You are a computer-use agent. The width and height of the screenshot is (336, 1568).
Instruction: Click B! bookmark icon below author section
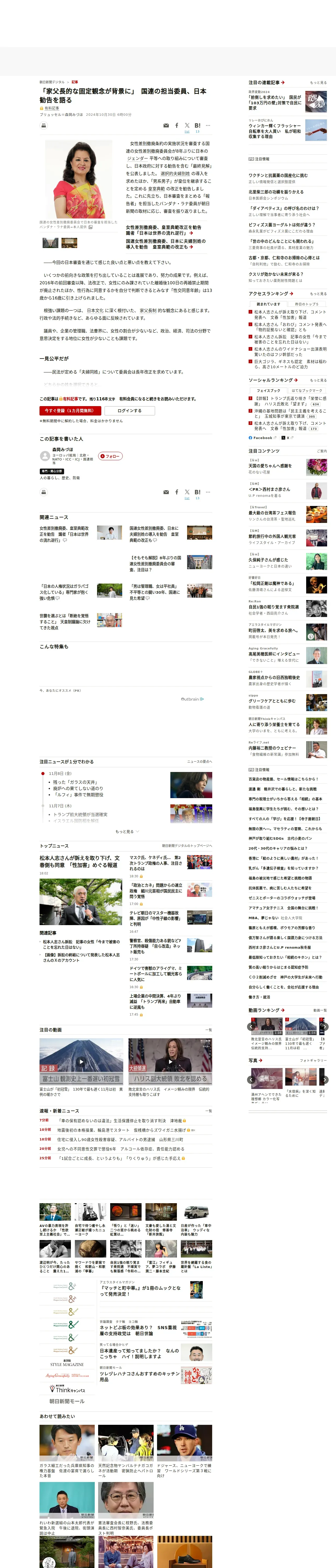[x=198, y=492]
